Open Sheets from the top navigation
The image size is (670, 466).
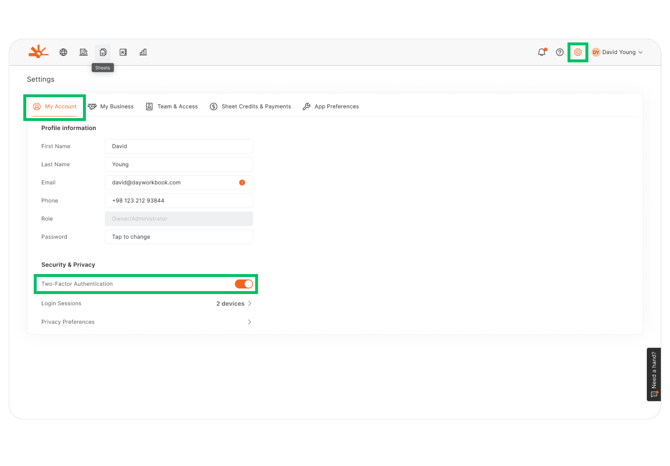pos(103,52)
